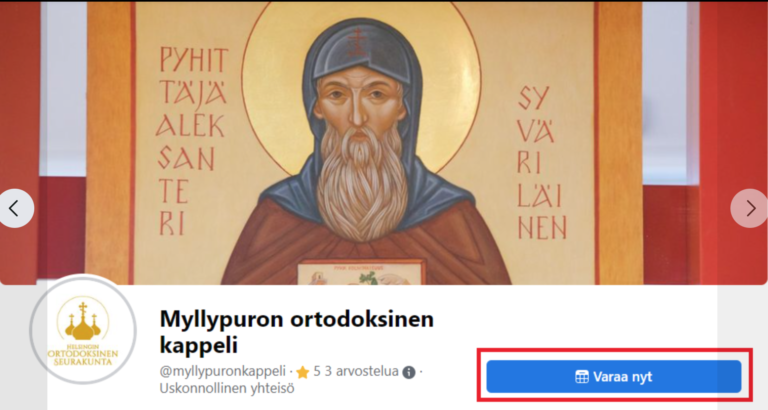
Task: Advance to the next cover photo
Action: 749,208
